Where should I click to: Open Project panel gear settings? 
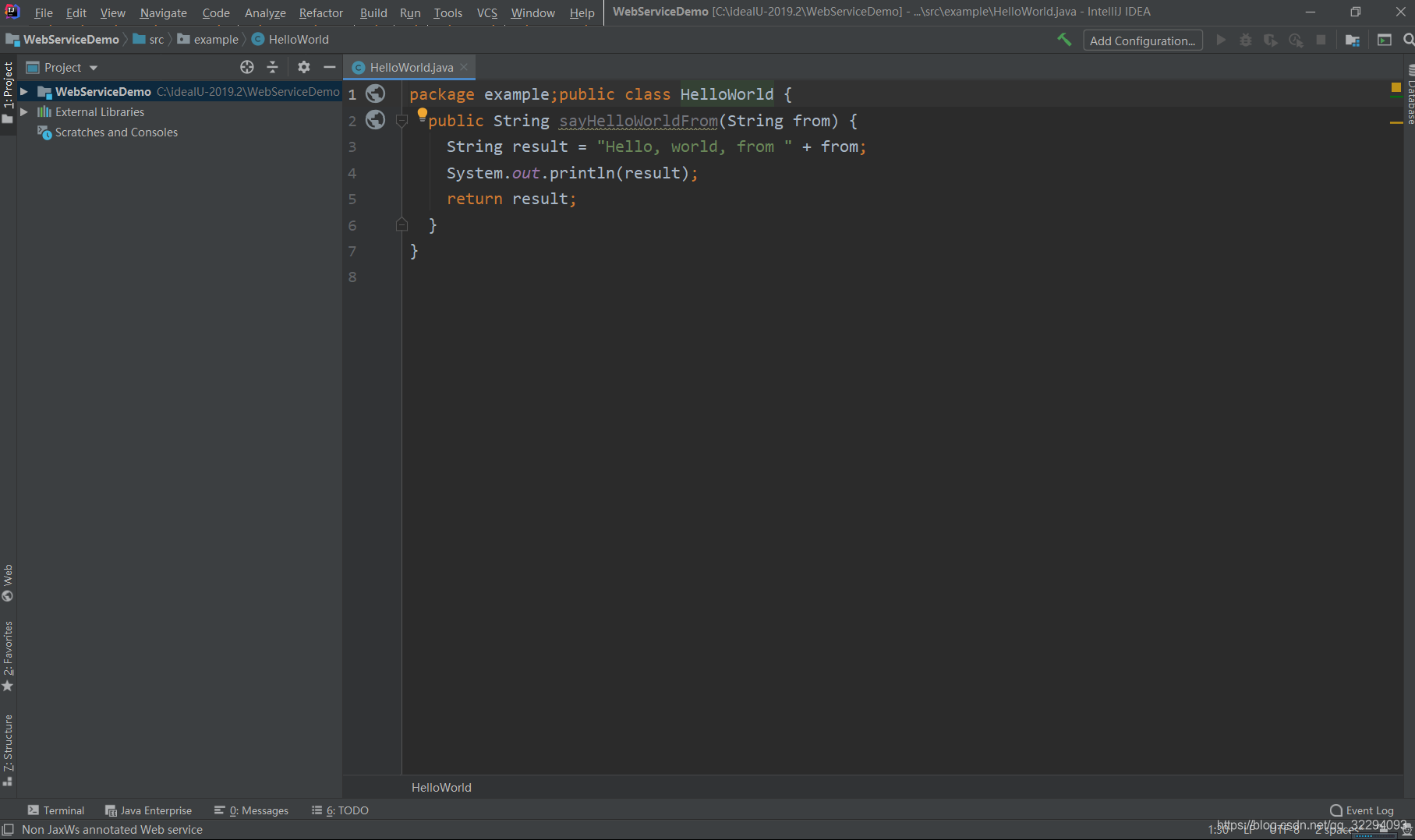pyautogui.click(x=304, y=67)
